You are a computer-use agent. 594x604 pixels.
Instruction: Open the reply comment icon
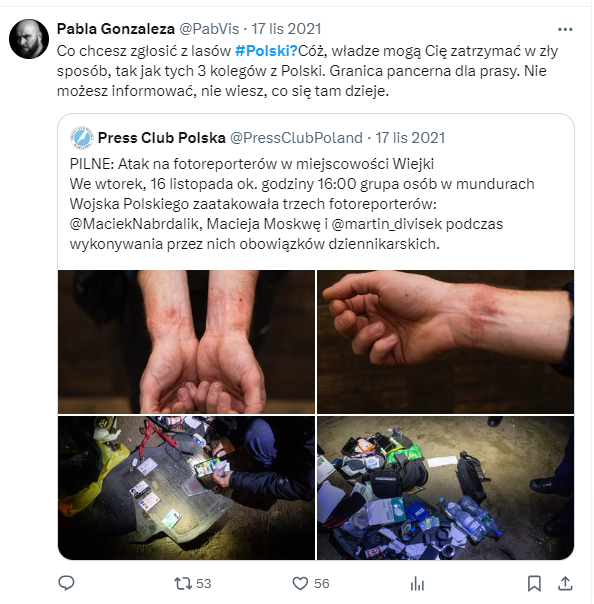click(x=66, y=583)
